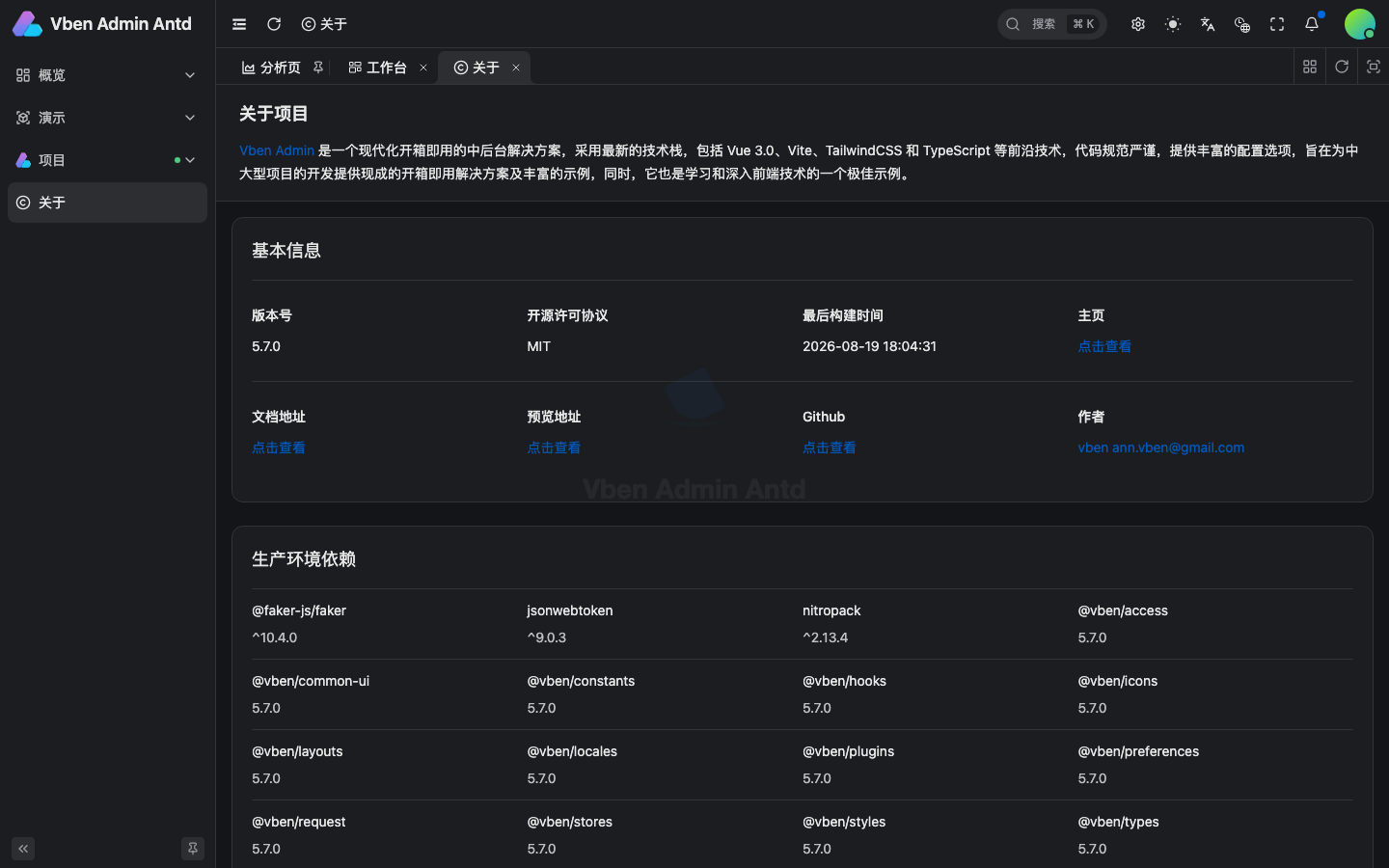Toggle the sidebar pin button
This screenshot has width=1389, height=868.
tap(193, 849)
